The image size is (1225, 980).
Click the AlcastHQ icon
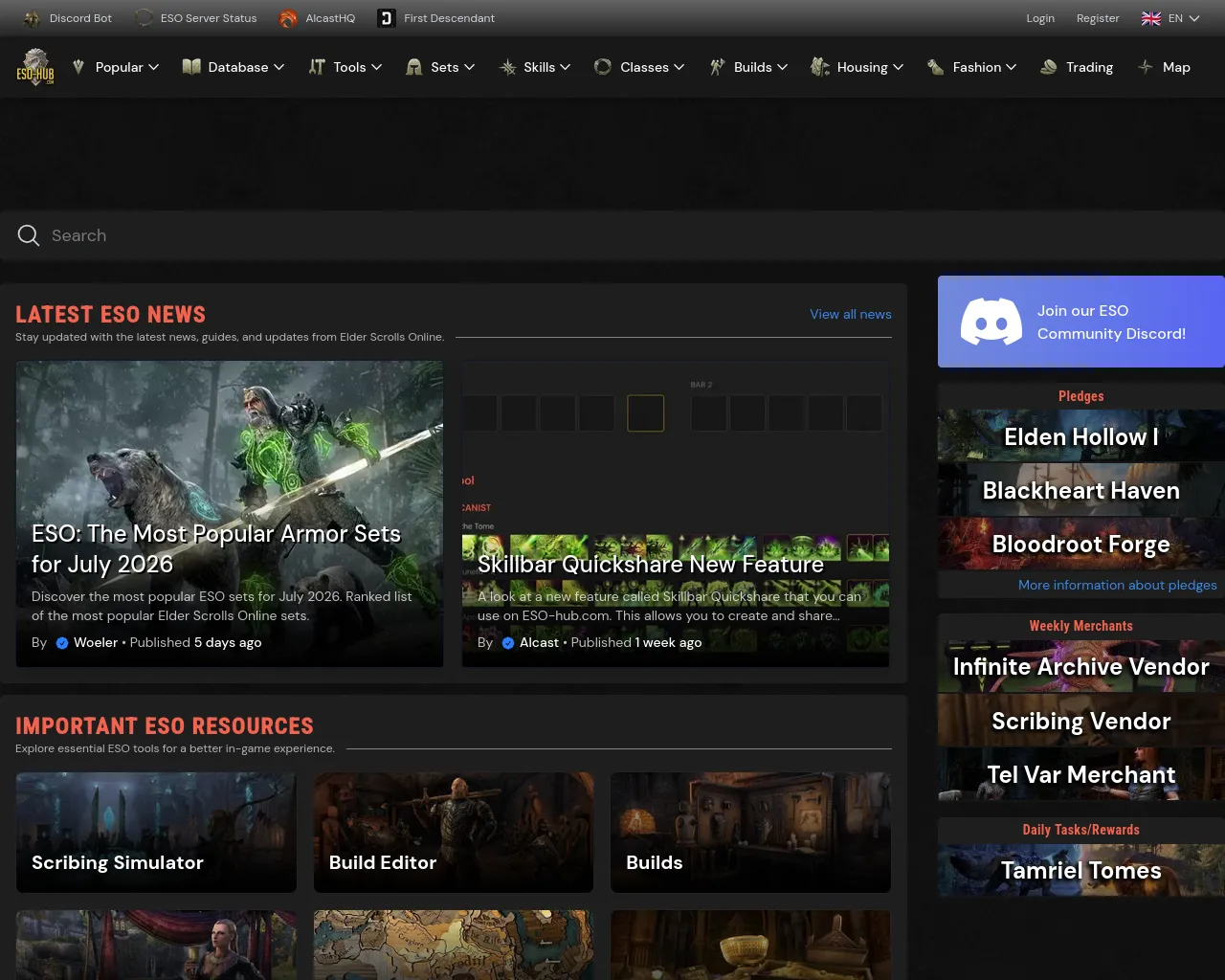coord(288,18)
